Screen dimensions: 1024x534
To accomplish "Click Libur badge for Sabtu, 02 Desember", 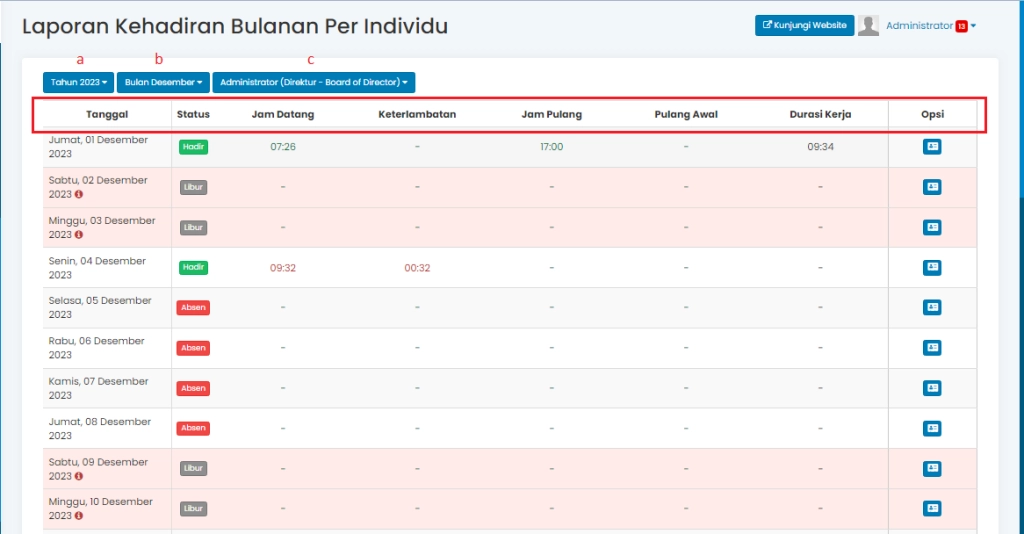I will point(193,187).
